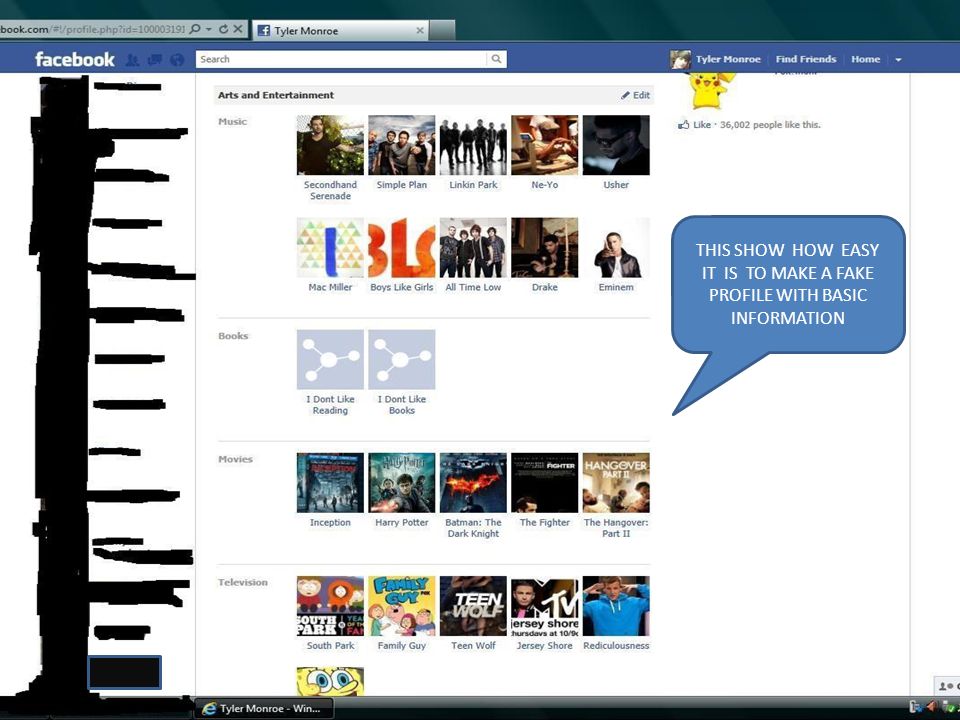Open the chat icon at bottom right
960x720 pixels.
click(947, 686)
